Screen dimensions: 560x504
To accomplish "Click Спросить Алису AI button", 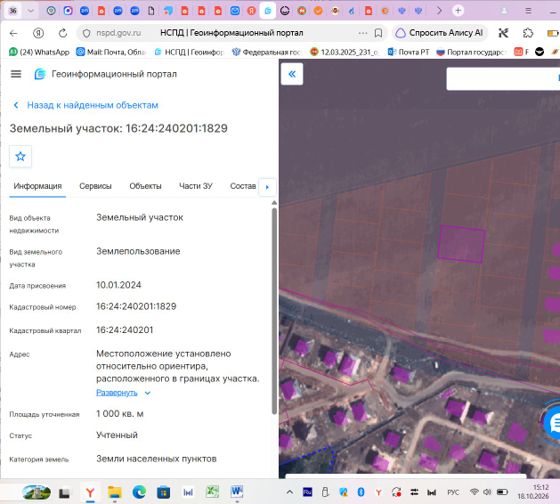I will click(x=439, y=33).
